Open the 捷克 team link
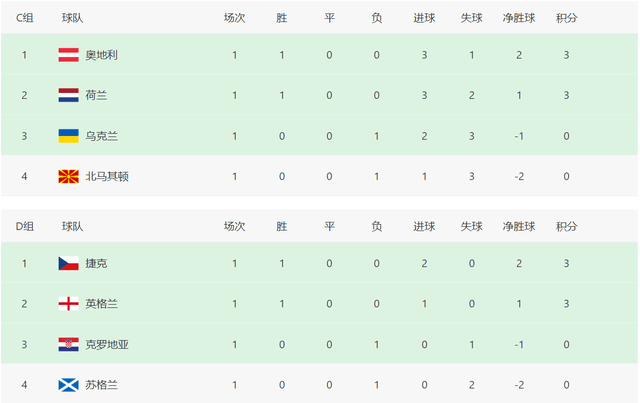The height and width of the screenshot is (403, 640). click(x=96, y=264)
